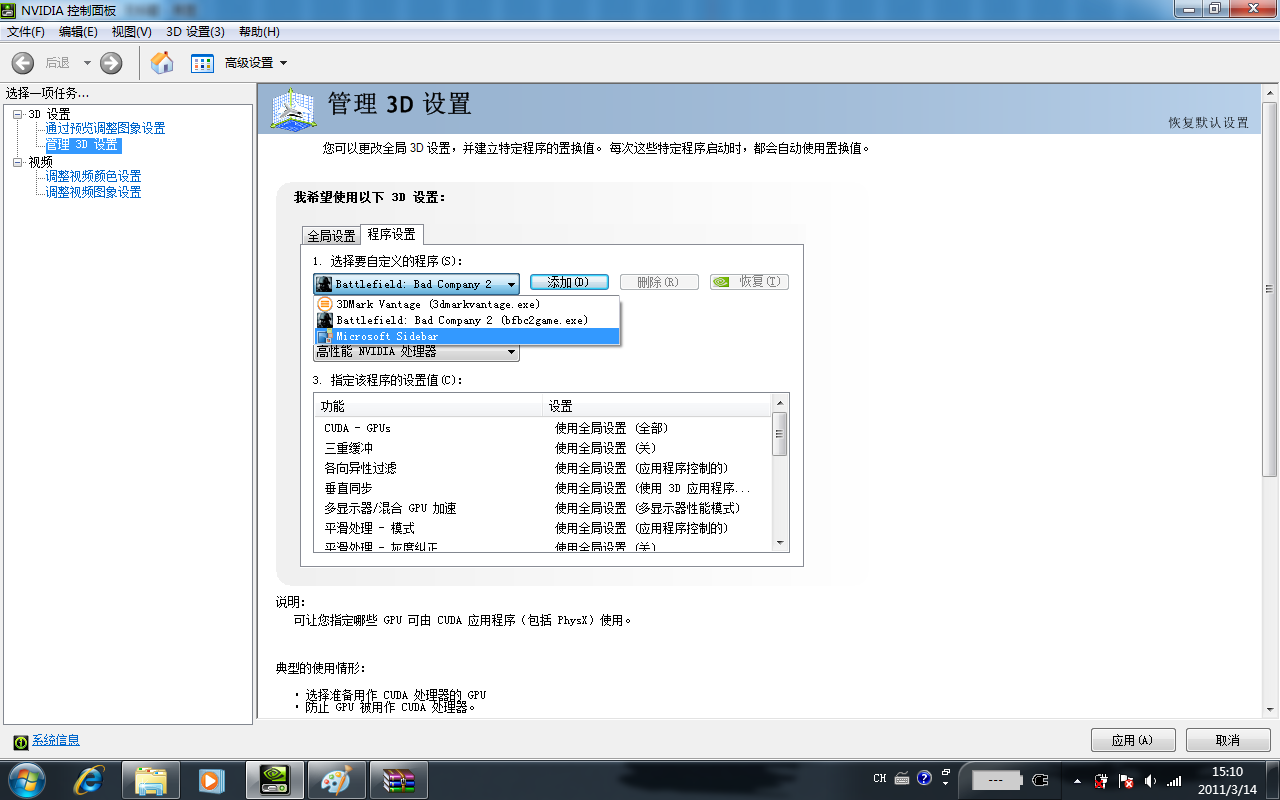Viewport: 1280px width, 800px height.
Task: Click the Action Center flag tray icon
Action: (x=1126, y=781)
